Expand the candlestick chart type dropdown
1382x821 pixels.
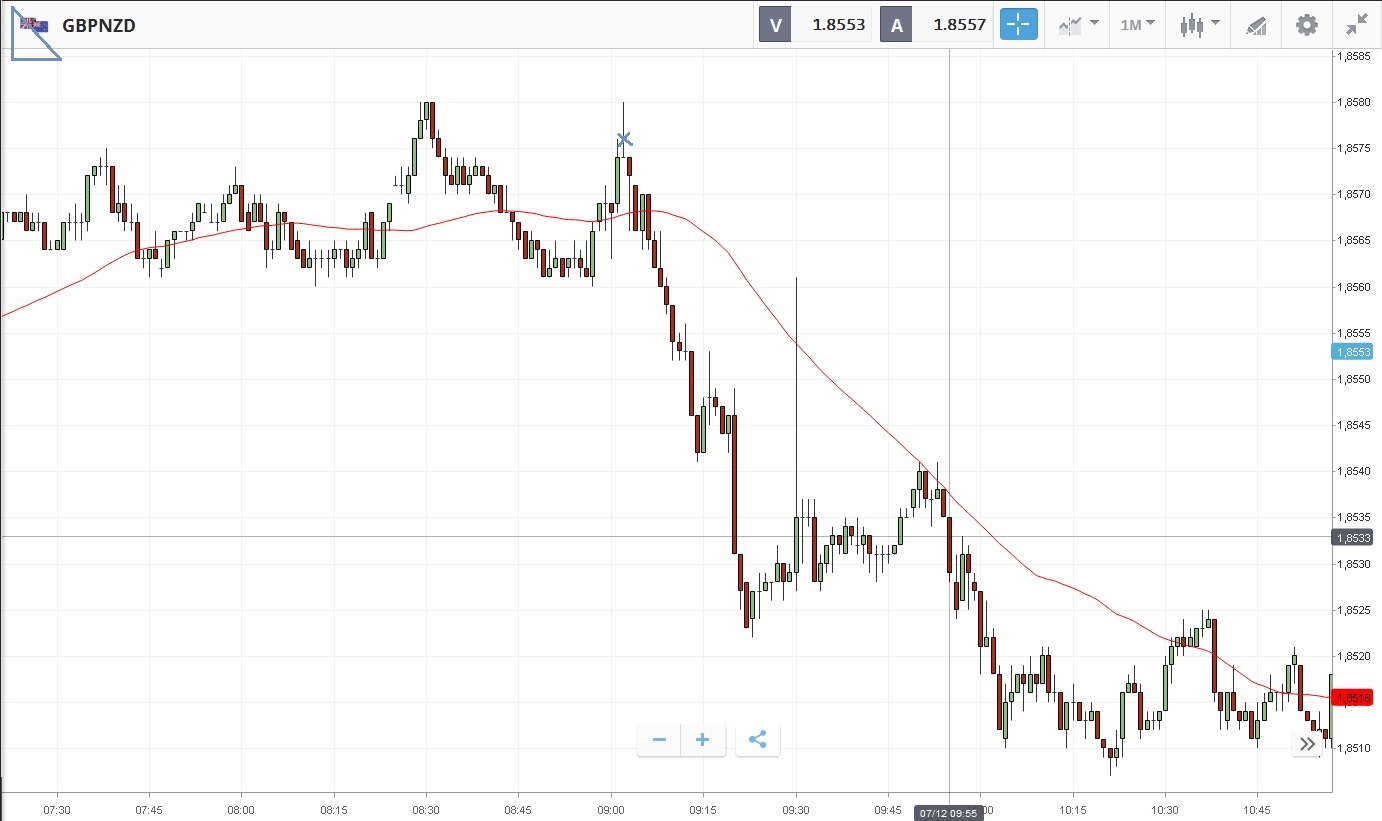pyautogui.click(x=1199, y=25)
